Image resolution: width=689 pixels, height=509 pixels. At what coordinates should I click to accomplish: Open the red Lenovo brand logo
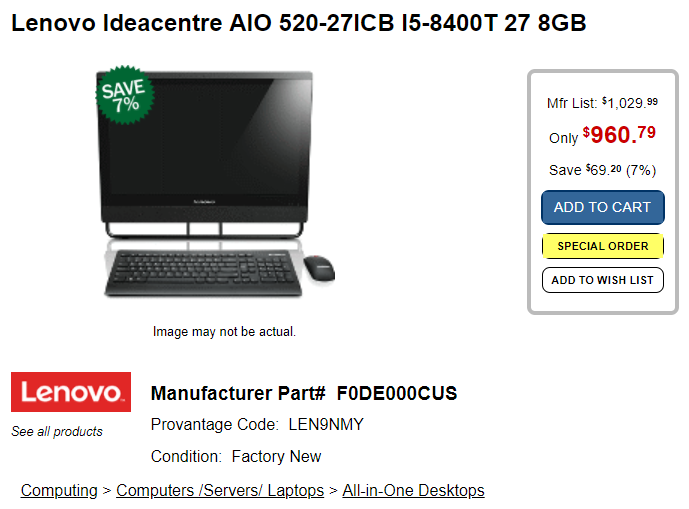(x=71, y=392)
